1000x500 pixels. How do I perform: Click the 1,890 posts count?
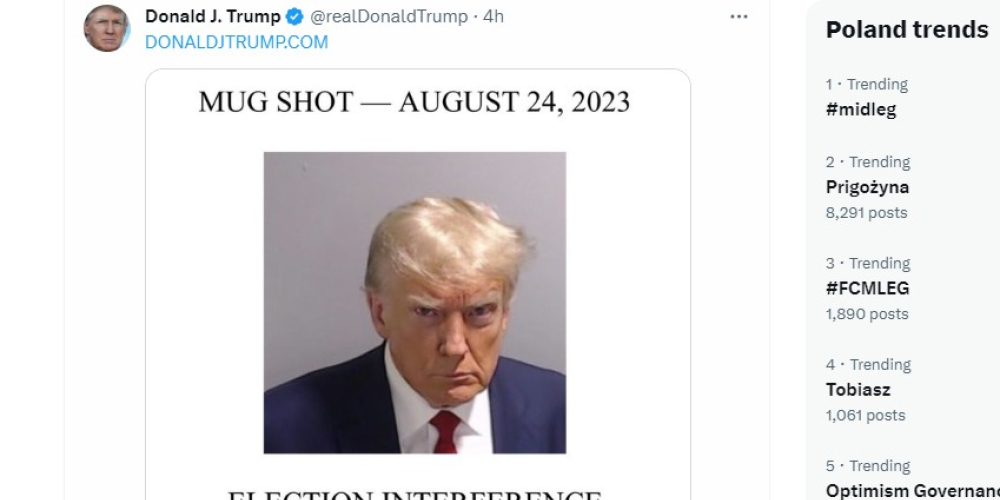click(866, 313)
